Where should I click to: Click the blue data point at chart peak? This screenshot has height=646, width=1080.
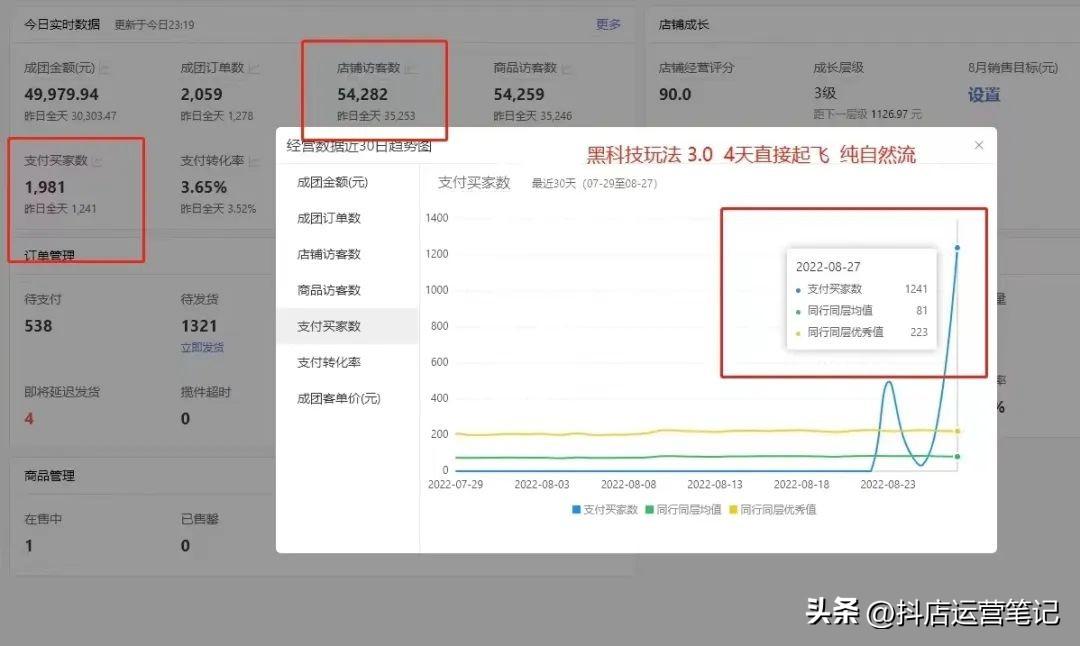click(x=957, y=247)
